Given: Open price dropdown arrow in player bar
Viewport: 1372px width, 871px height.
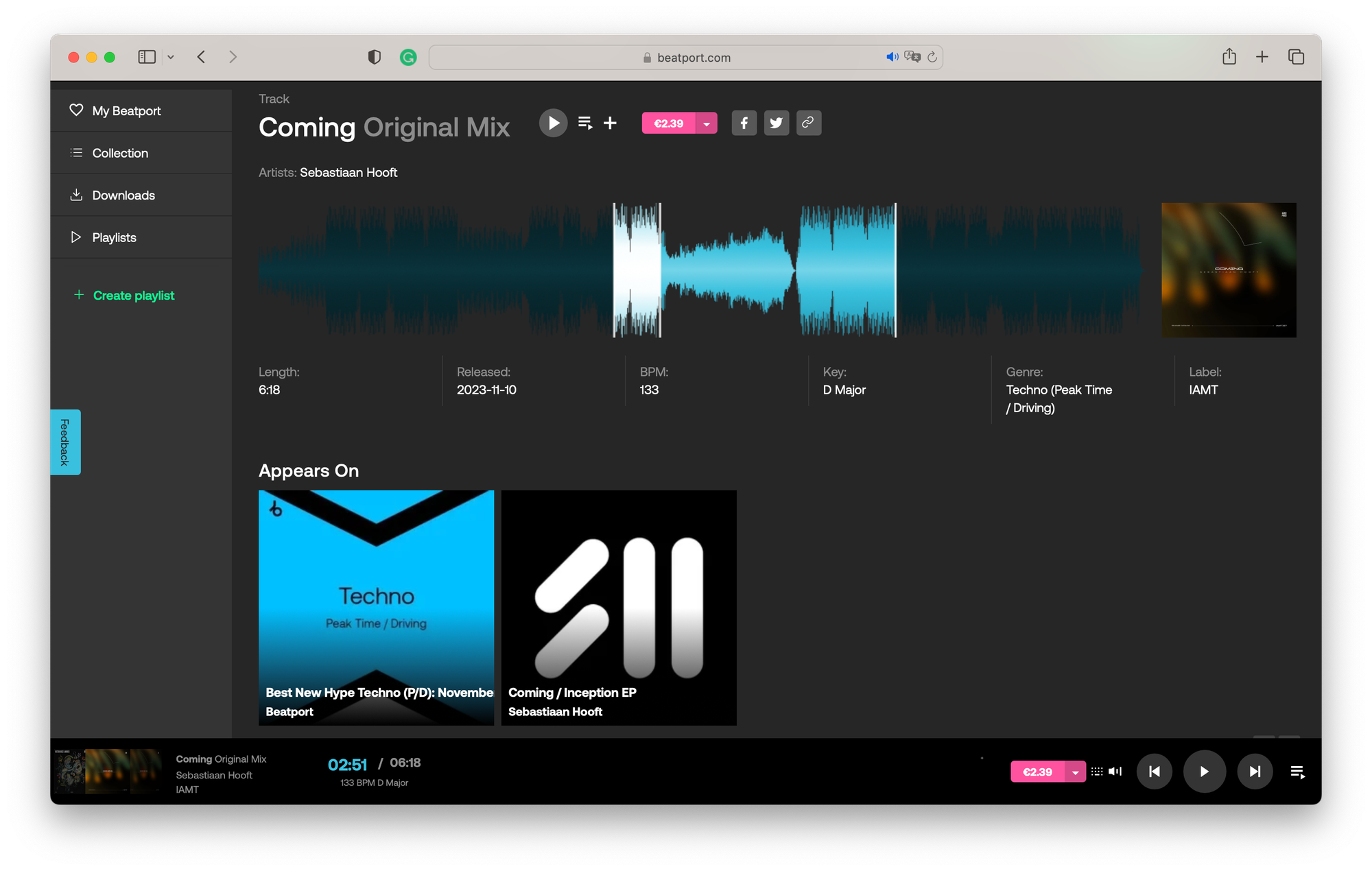Looking at the screenshot, I should pyautogui.click(x=1076, y=772).
